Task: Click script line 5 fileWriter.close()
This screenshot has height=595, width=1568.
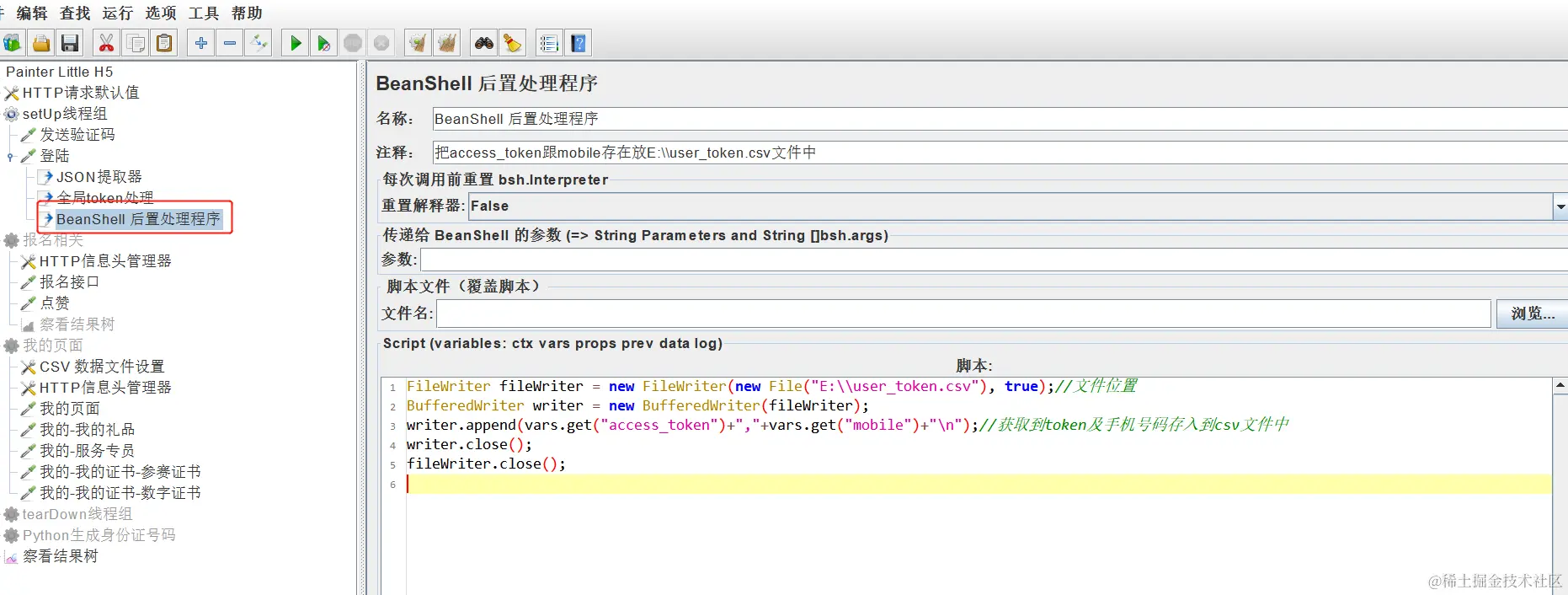Action: 486,464
